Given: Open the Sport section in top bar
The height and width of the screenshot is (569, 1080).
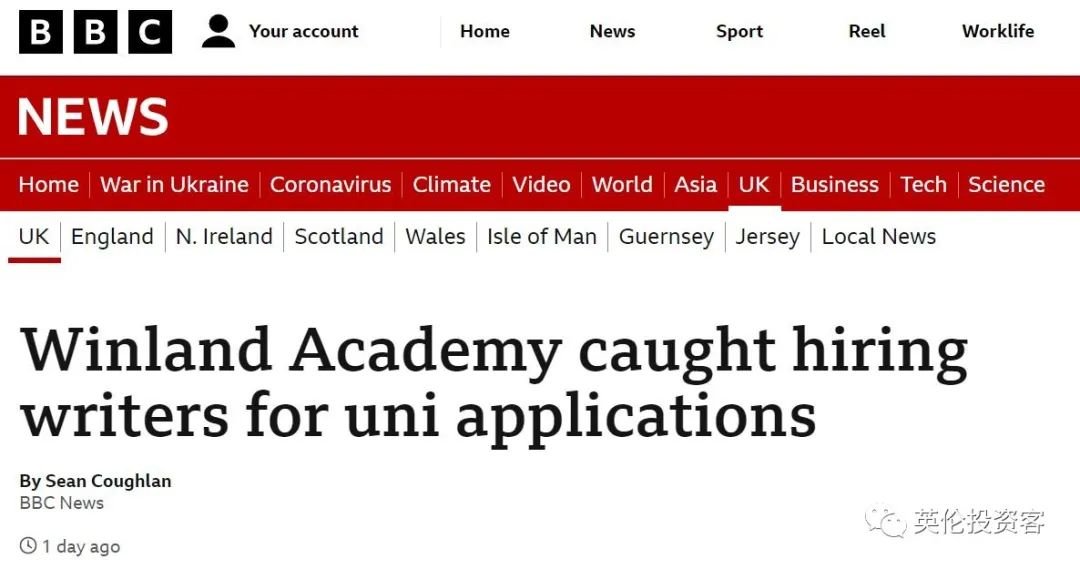Looking at the screenshot, I should tap(739, 32).
